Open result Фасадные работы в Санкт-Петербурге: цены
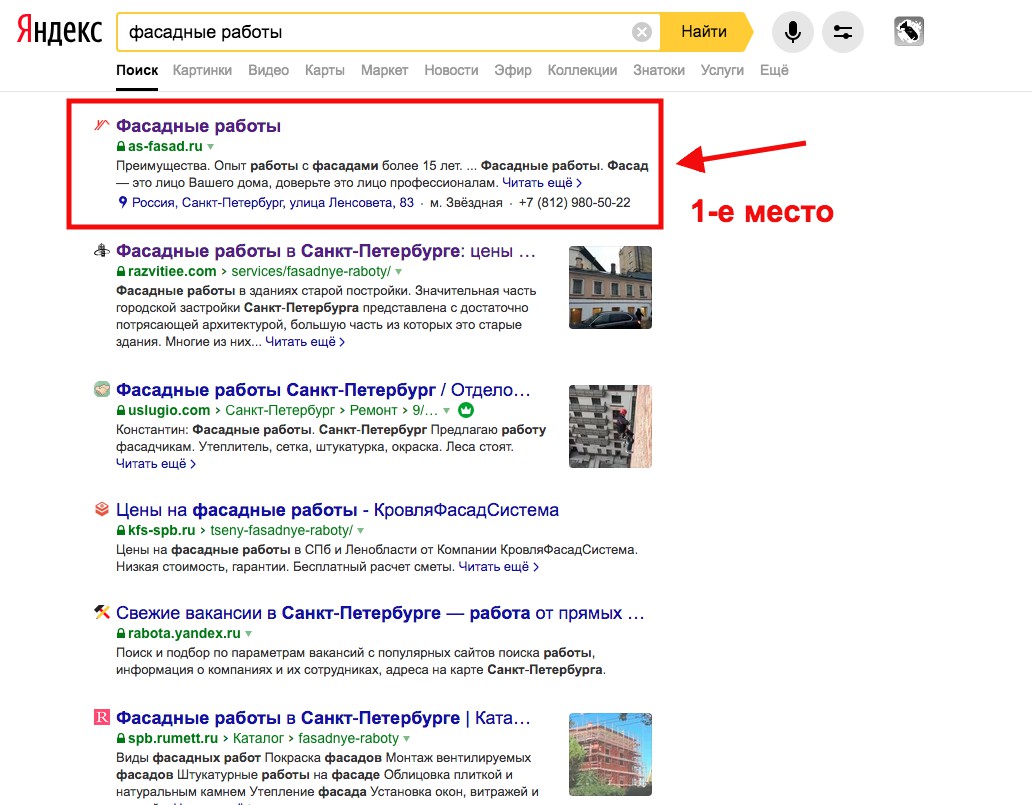1032x805 pixels. [326, 251]
